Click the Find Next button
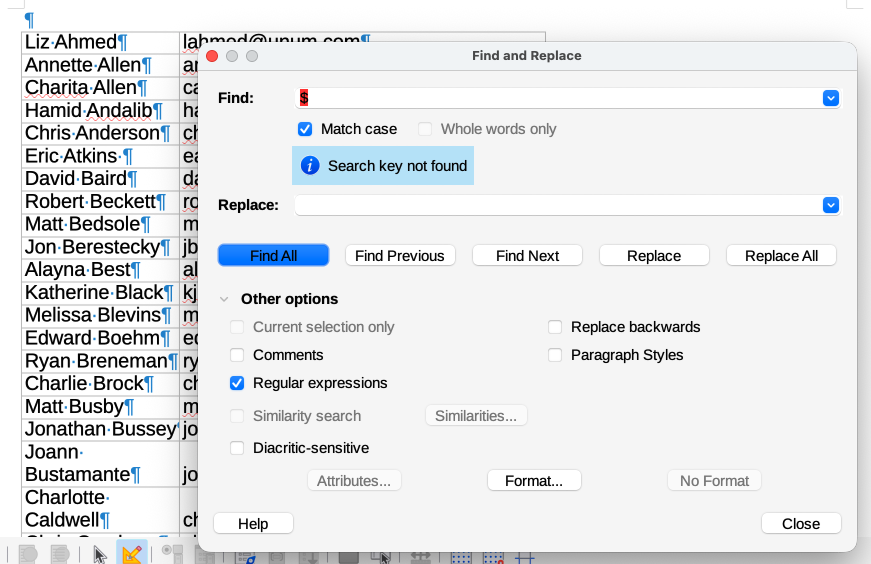Image resolution: width=871 pixels, height=564 pixels. (527, 256)
